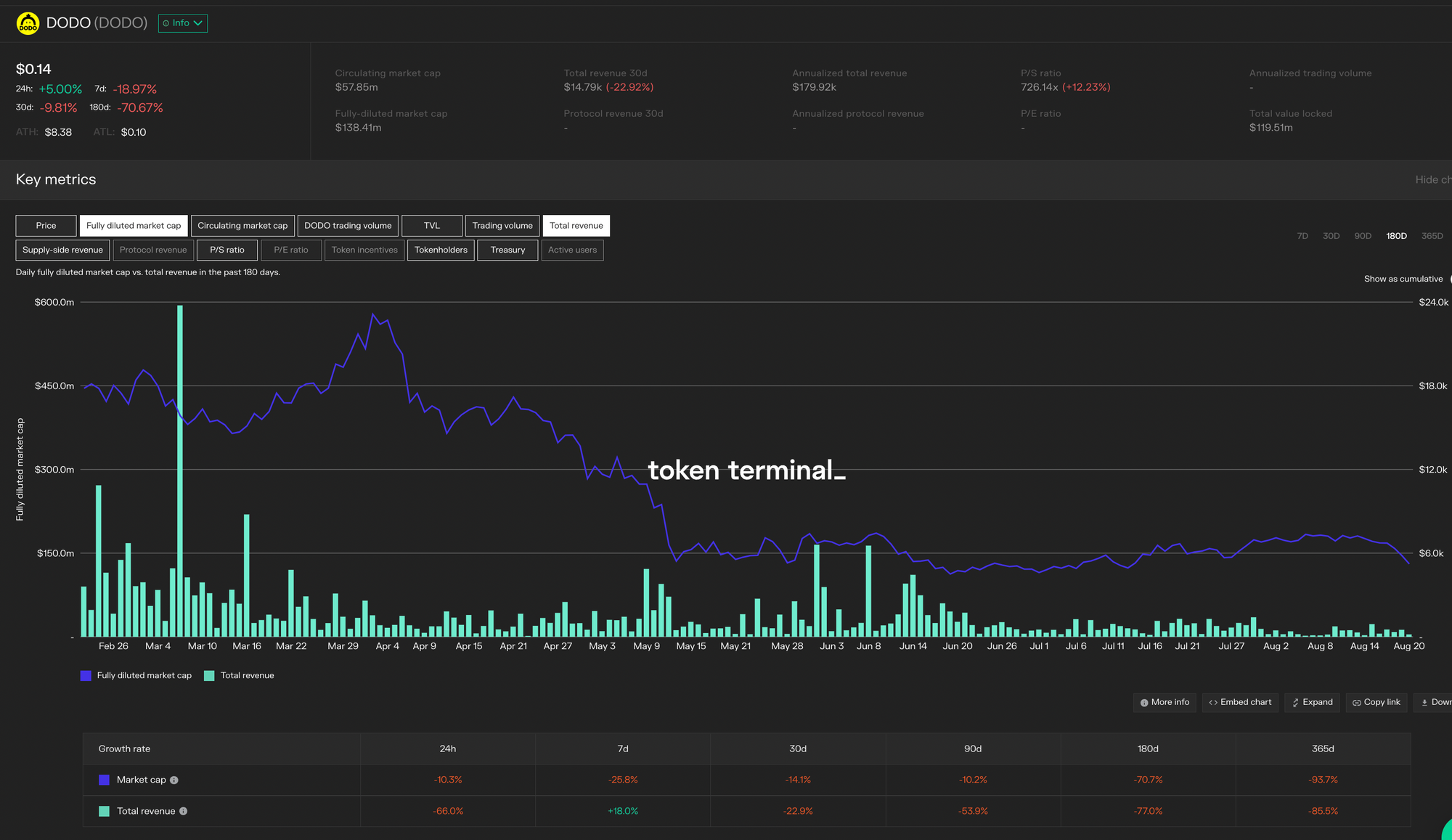This screenshot has width=1452, height=840.
Task: Select the Protocol revenue metric
Action: 153,250
